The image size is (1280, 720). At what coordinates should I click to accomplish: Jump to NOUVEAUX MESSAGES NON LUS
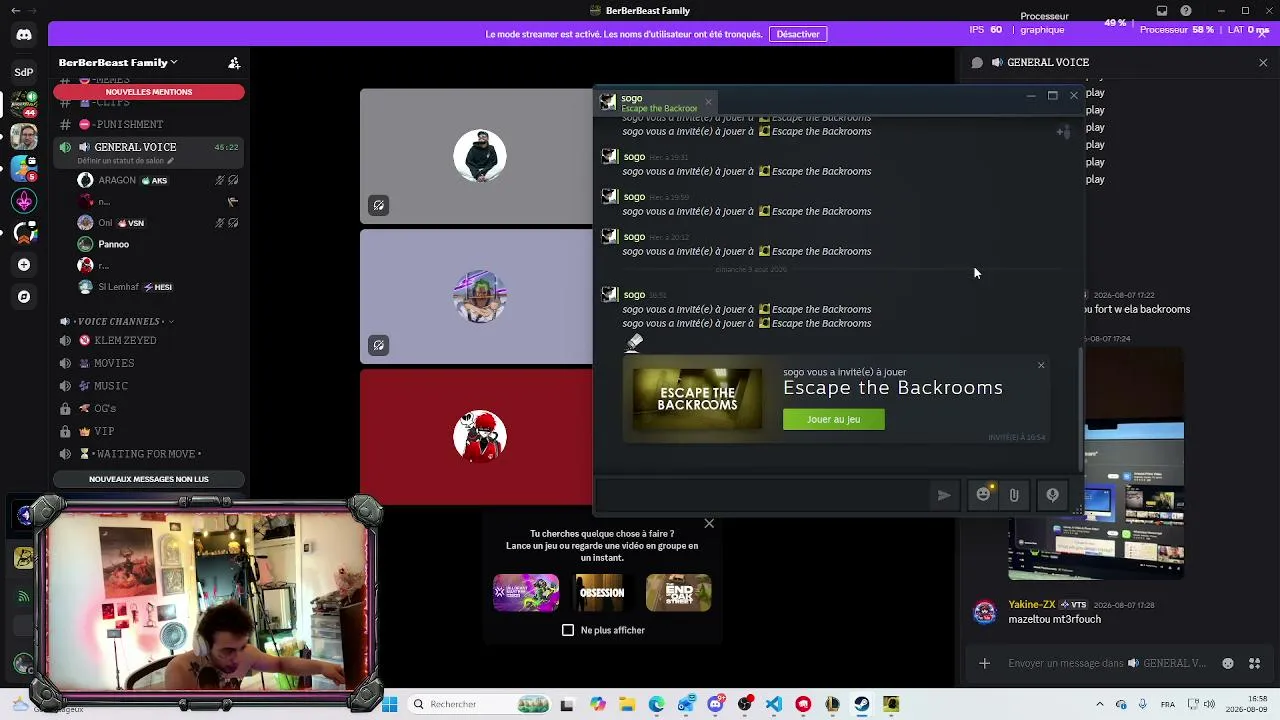pyautogui.click(x=149, y=479)
